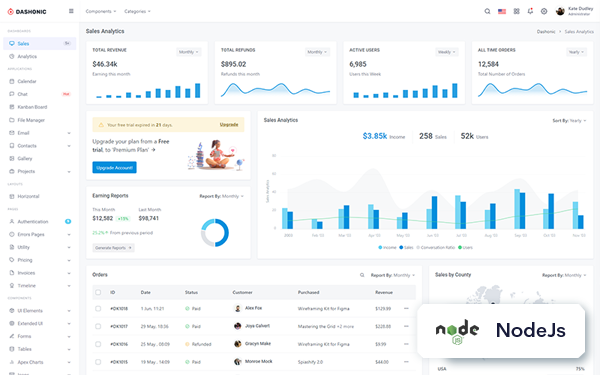
Task: Check the box for order #DK1015
Action: (98, 361)
